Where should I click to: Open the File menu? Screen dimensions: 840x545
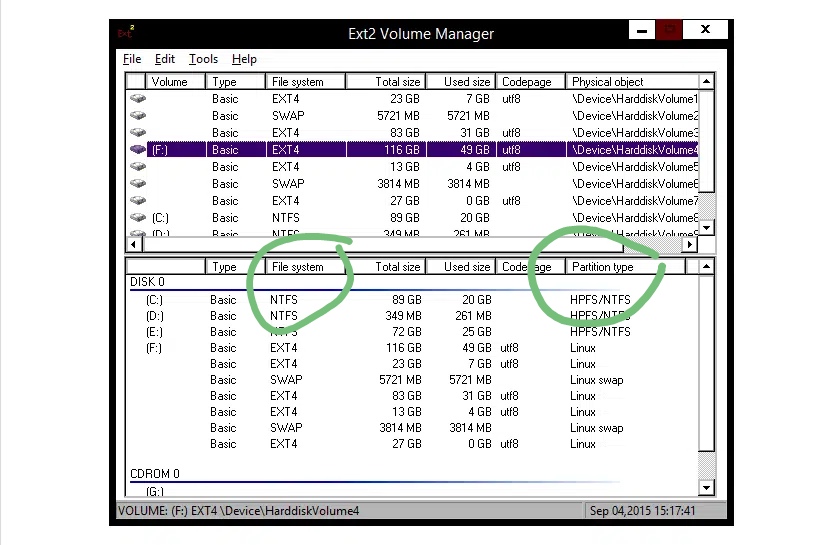[132, 59]
